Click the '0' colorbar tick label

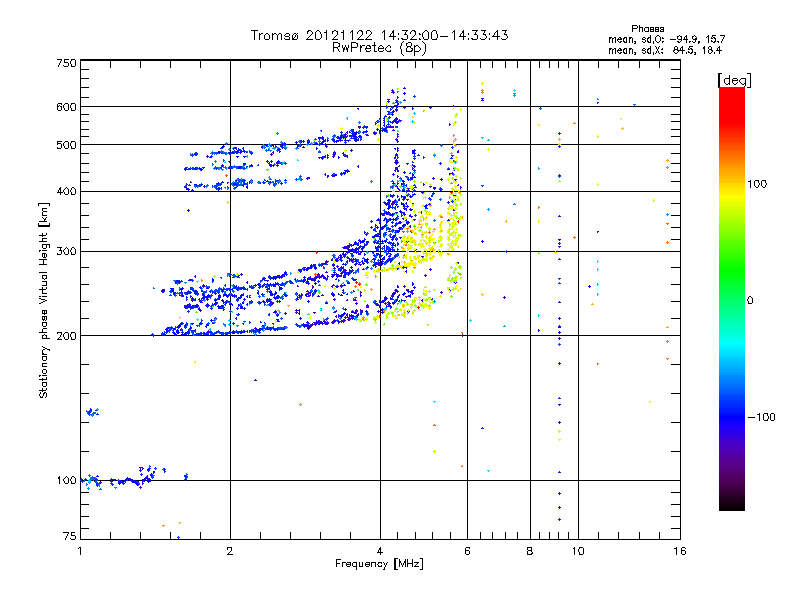(750, 301)
